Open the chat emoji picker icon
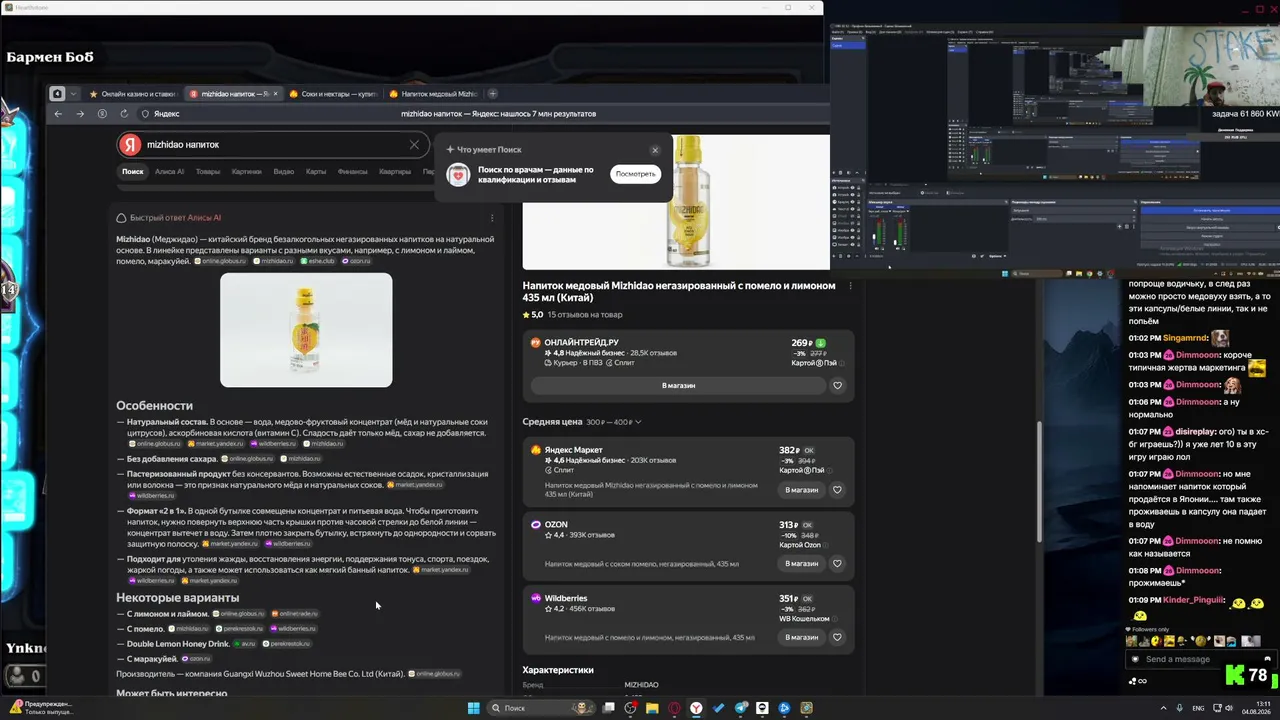The height and width of the screenshot is (720, 1280). click(1267, 659)
